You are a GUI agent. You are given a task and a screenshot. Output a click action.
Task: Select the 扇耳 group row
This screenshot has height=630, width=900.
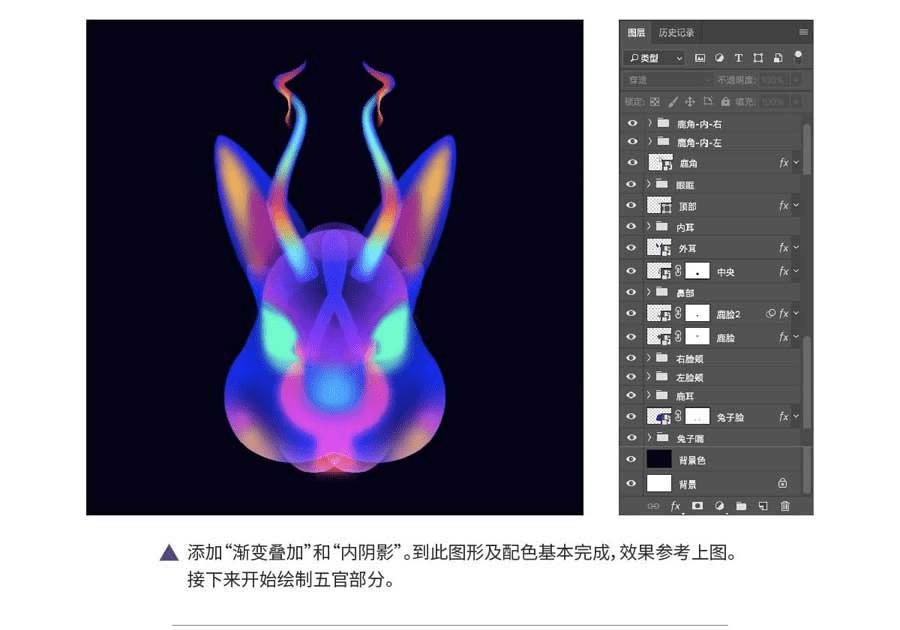click(712, 396)
